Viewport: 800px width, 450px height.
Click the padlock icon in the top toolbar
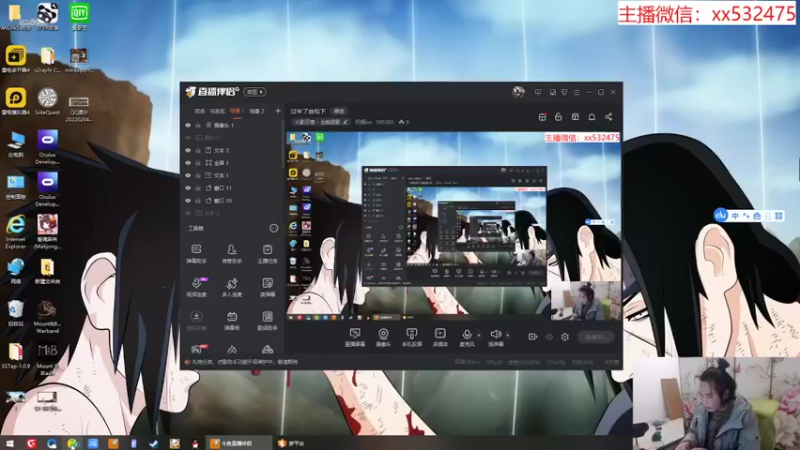(558, 117)
